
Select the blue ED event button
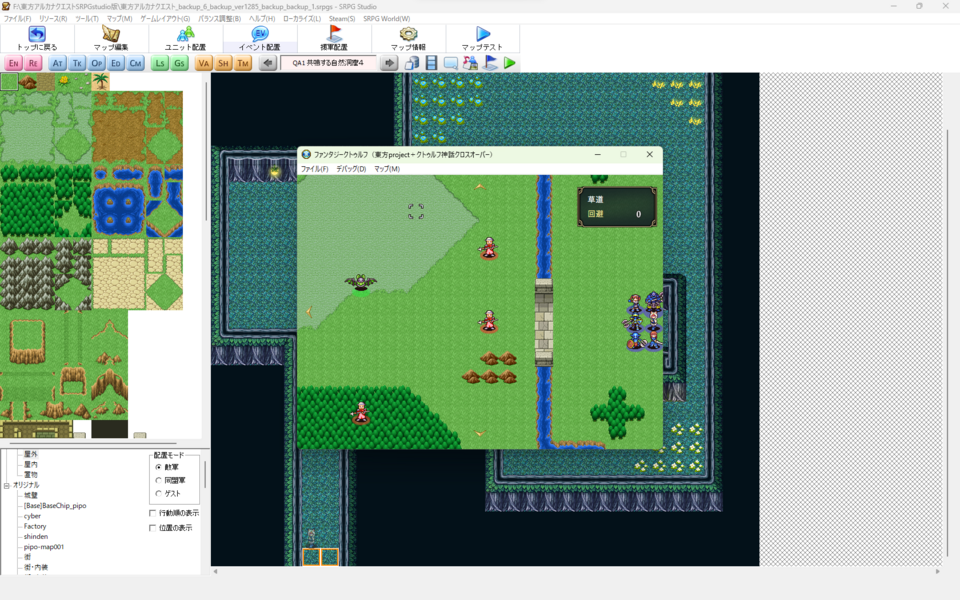click(x=116, y=63)
